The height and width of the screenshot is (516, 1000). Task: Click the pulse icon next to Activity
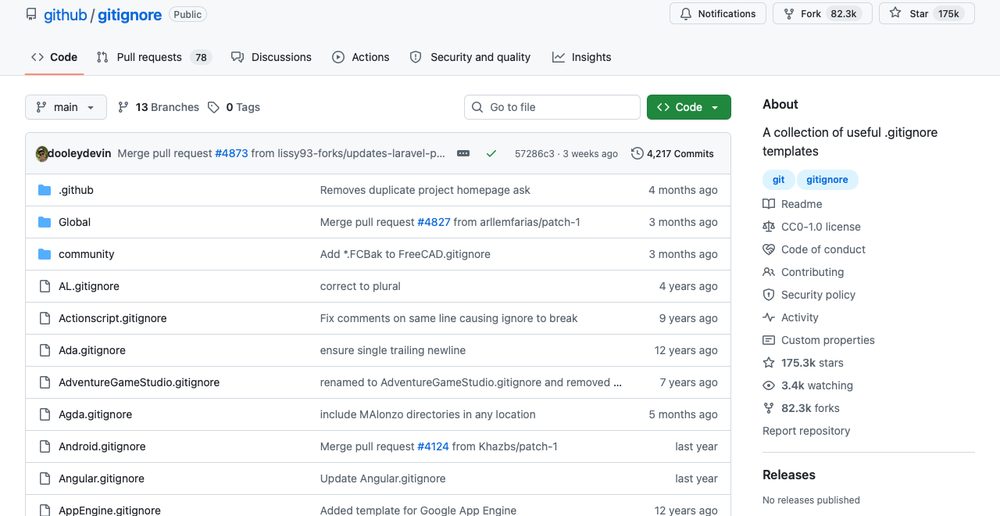(x=768, y=318)
